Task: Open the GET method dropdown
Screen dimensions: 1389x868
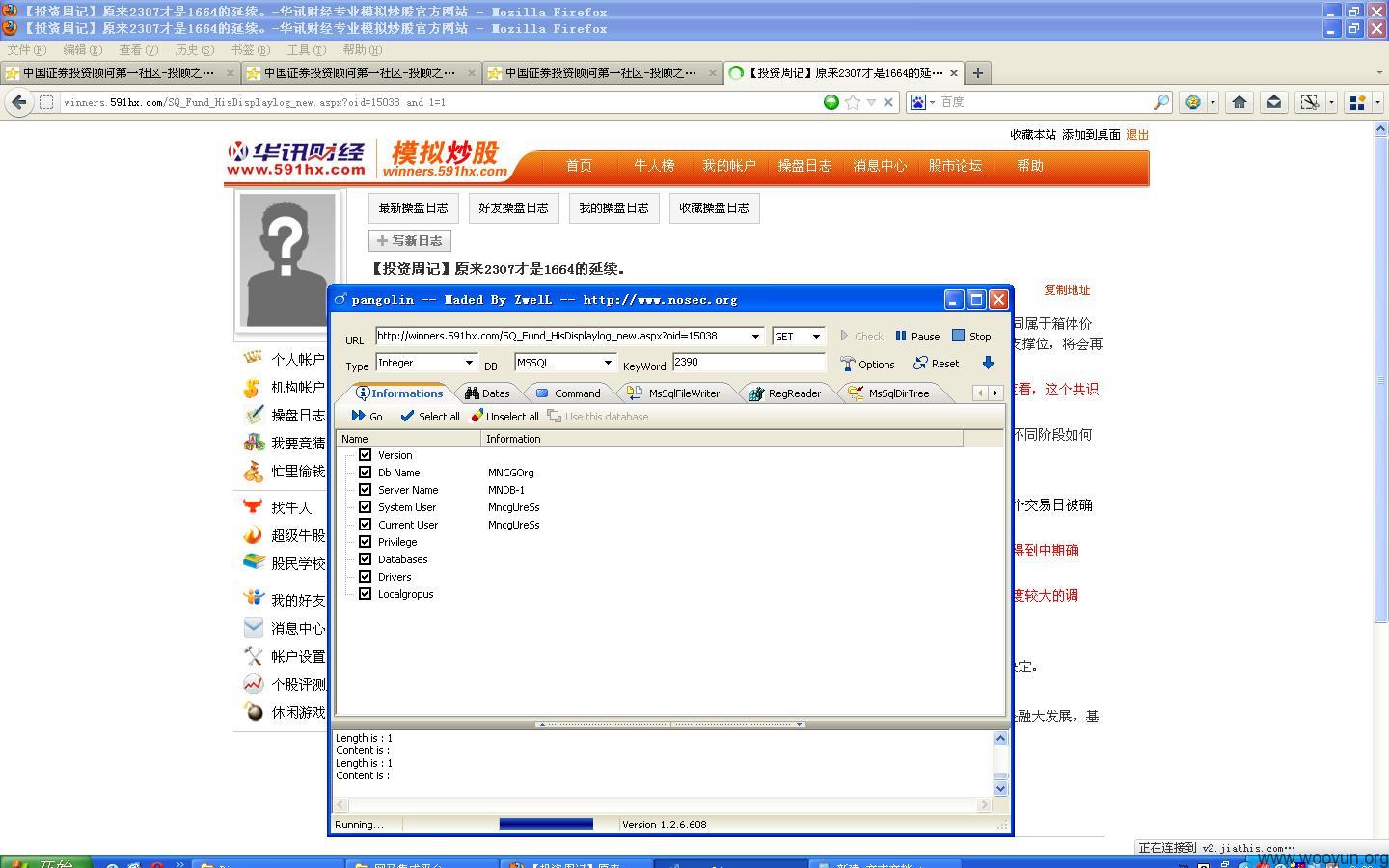Action: 816,336
